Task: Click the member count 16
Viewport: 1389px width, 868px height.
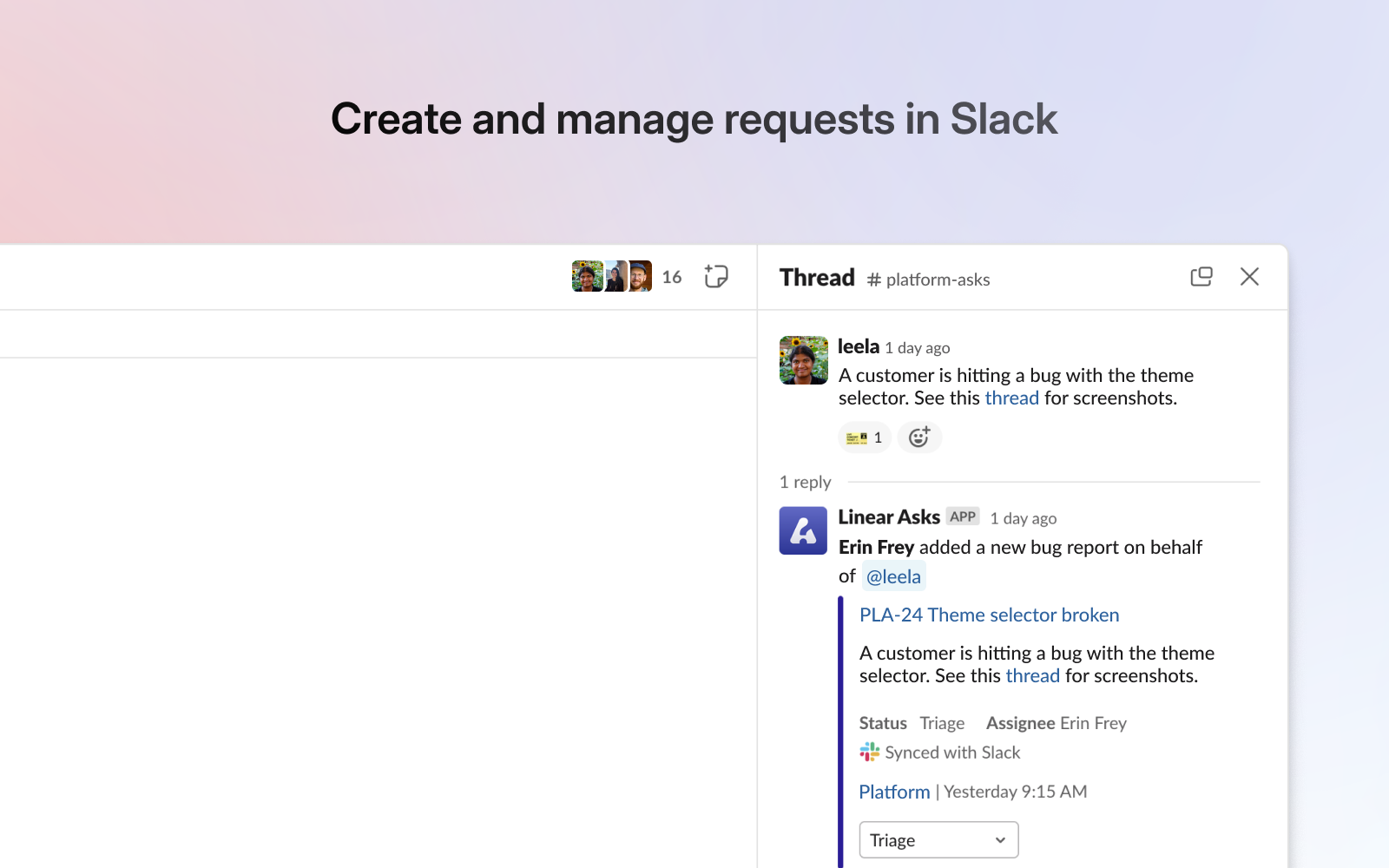Action: point(672,278)
